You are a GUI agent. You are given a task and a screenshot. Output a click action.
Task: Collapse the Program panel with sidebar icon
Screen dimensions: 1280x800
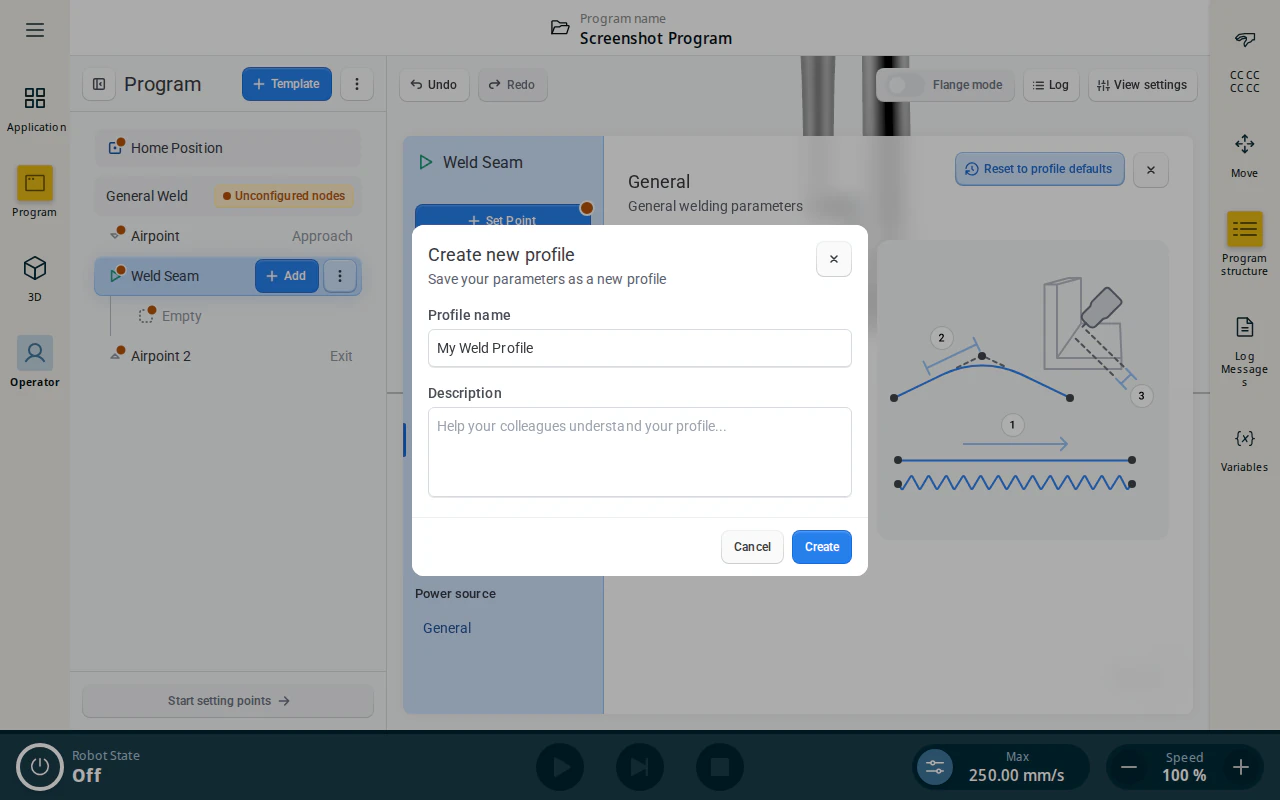click(99, 84)
